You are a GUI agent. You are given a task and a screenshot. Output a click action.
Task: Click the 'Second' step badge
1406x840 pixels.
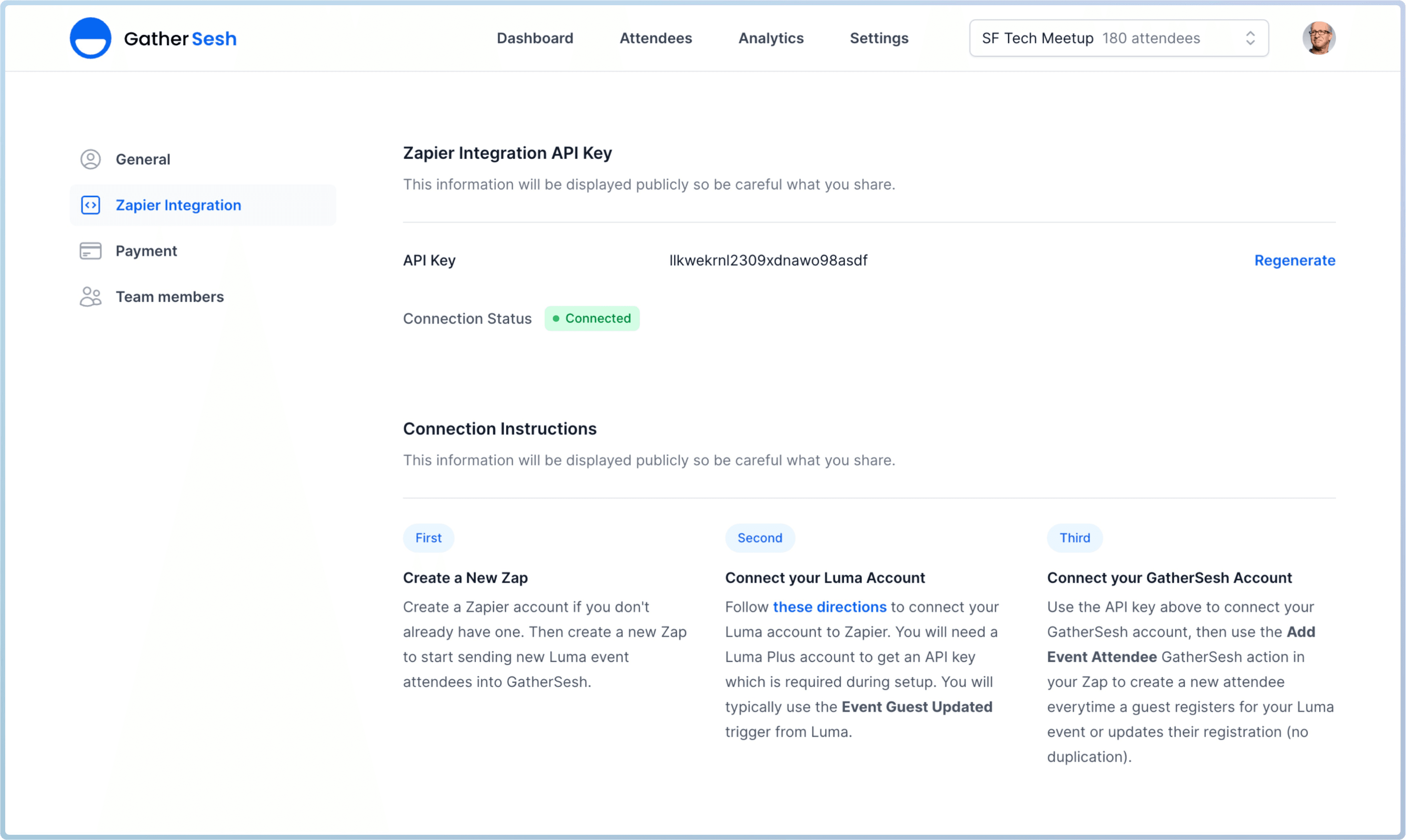tap(760, 538)
